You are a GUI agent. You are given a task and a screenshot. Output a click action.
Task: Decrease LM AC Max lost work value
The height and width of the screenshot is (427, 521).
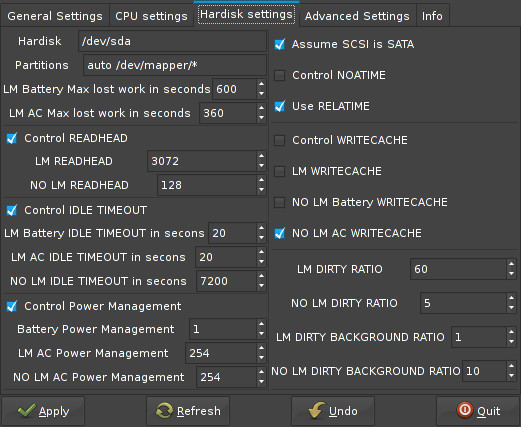tap(261, 118)
